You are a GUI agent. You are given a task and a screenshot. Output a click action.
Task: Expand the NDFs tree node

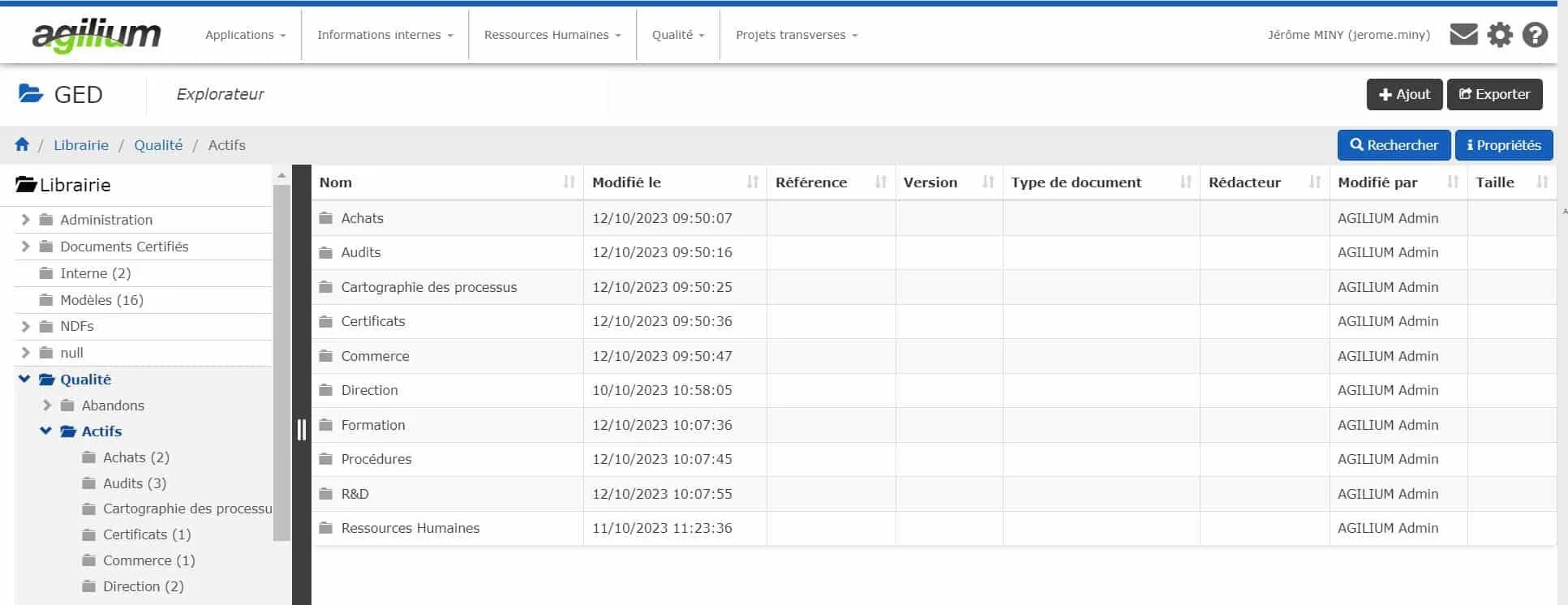pyautogui.click(x=25, y=326)
